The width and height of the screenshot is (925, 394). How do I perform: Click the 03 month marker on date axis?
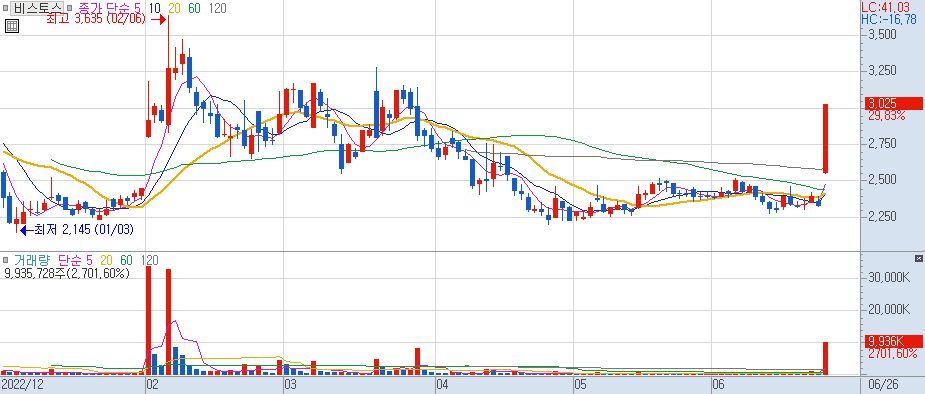point(291,385)
